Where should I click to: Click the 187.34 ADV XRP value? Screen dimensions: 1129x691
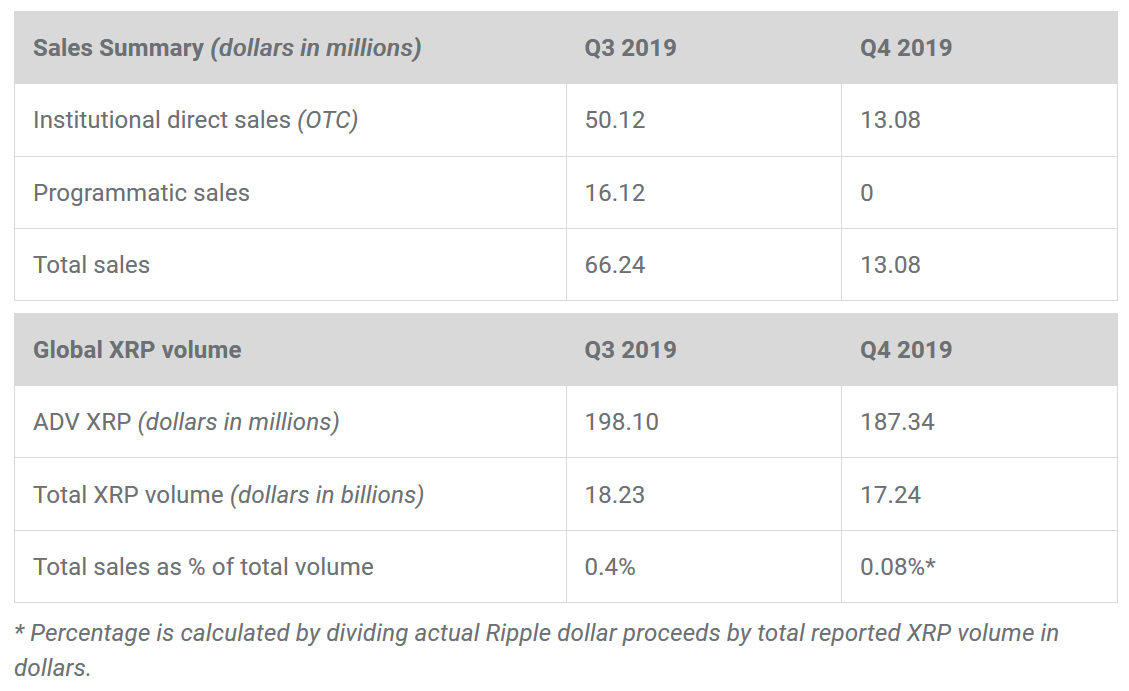pos(897,422)
